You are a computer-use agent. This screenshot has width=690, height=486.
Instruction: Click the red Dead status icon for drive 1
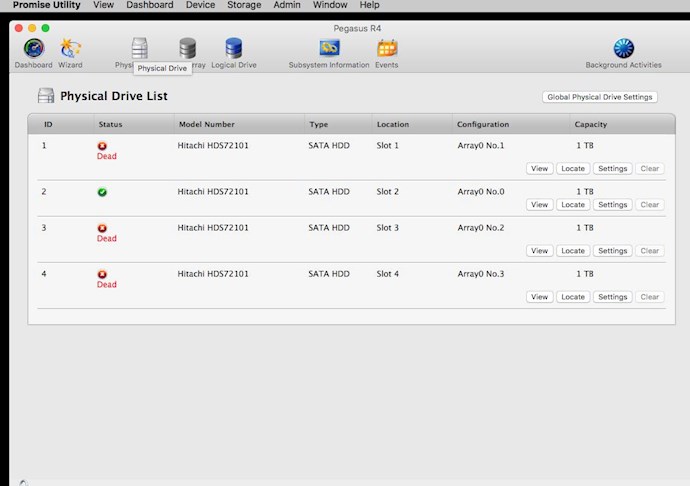click(x=102, y=146)
